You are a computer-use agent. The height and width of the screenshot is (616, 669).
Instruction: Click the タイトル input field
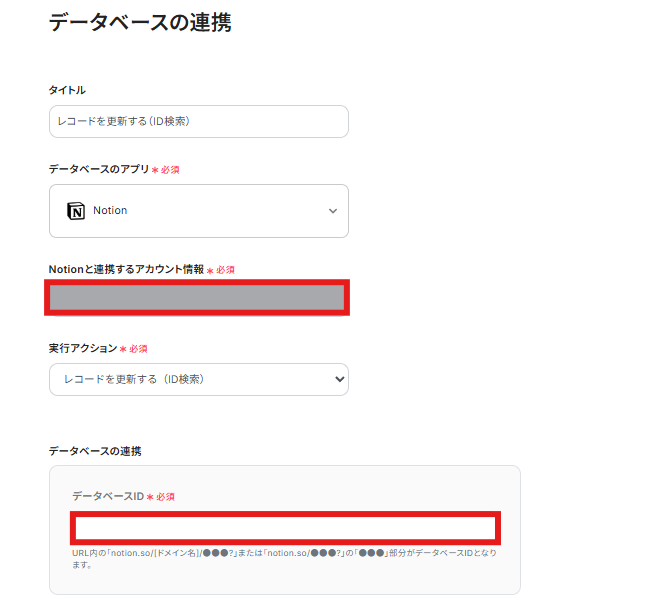(x=198, y=121)
